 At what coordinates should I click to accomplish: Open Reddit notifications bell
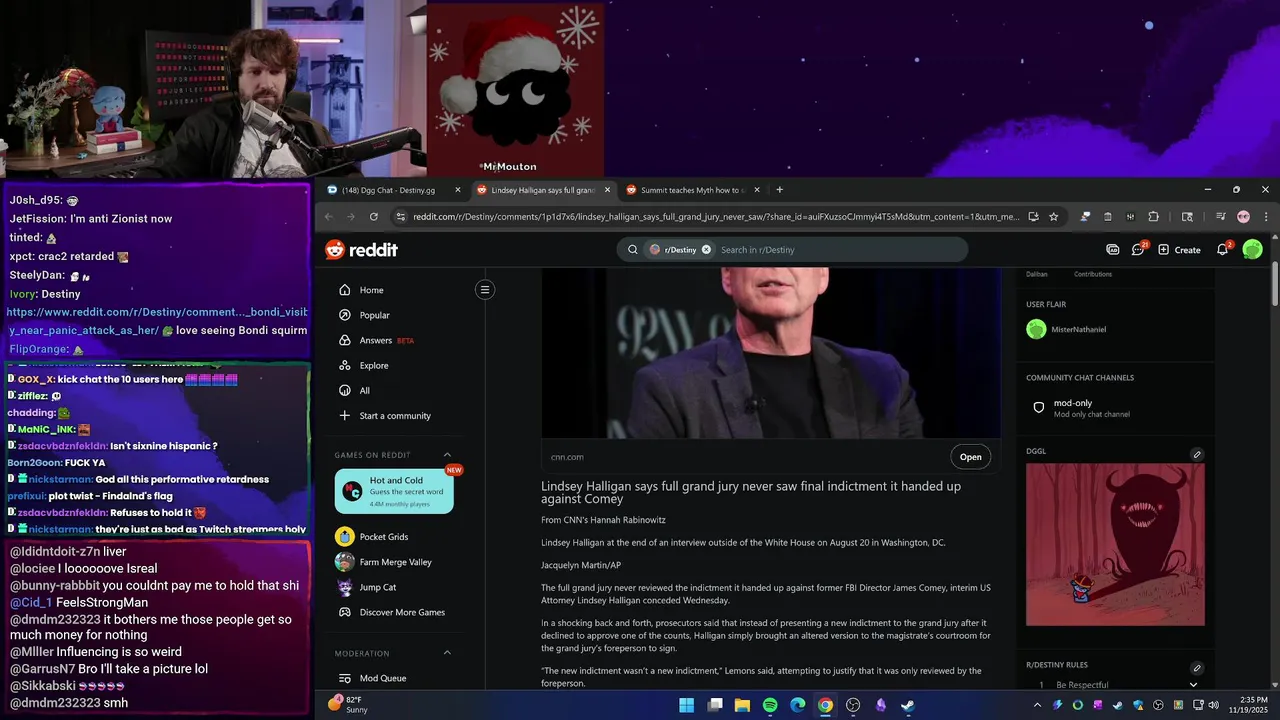point(1222,250)
